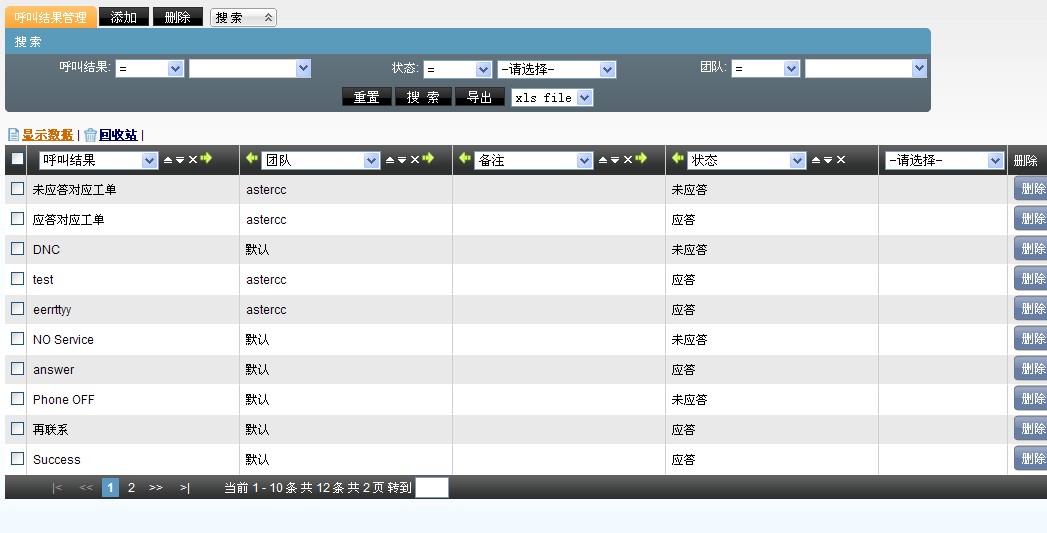The width and height of the screenshot is (1047, 533).
Task: Click the green right arrow in 呼叫结果 column header
Action: 206,159
